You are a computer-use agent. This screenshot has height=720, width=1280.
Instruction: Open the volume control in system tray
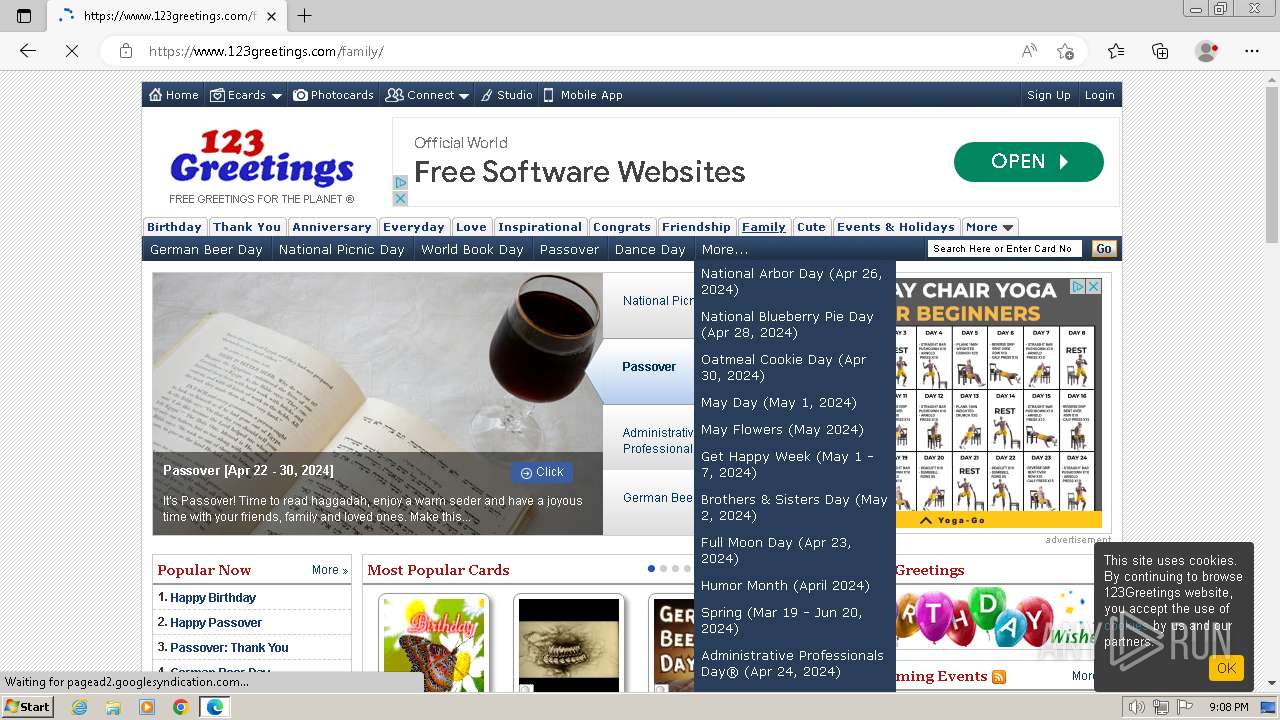[1137, 707]
